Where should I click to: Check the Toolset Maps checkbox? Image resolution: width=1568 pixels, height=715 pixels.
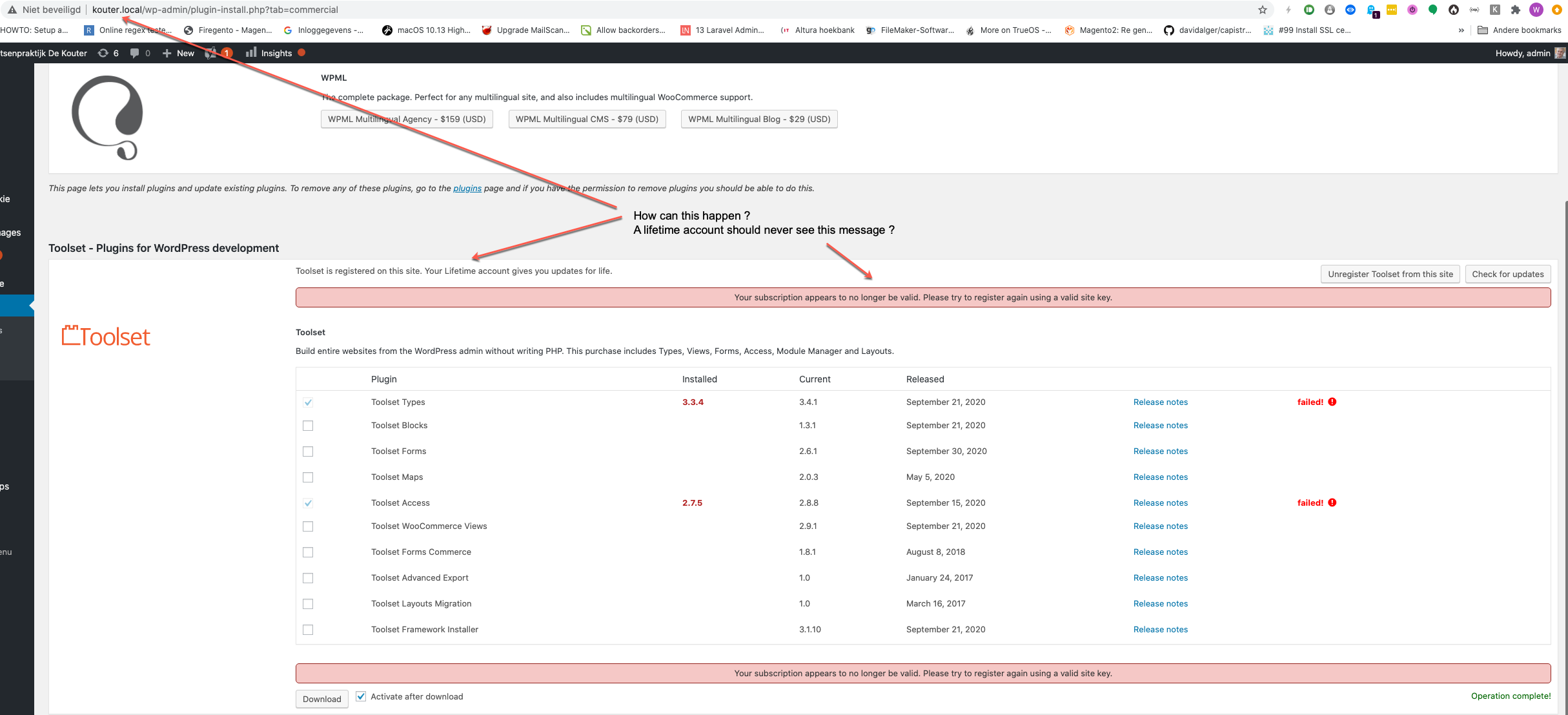(308, 477)
